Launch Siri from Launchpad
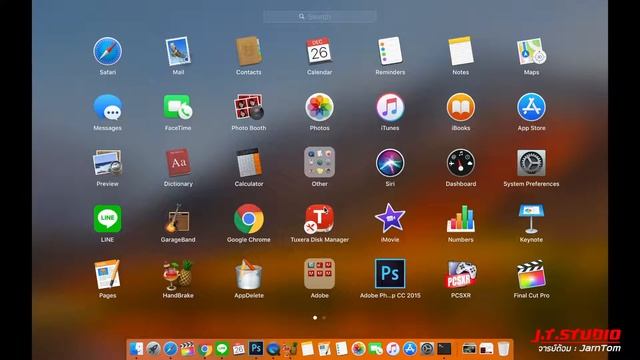This screenshot has width=640, height=360. [x=390, y=163]
